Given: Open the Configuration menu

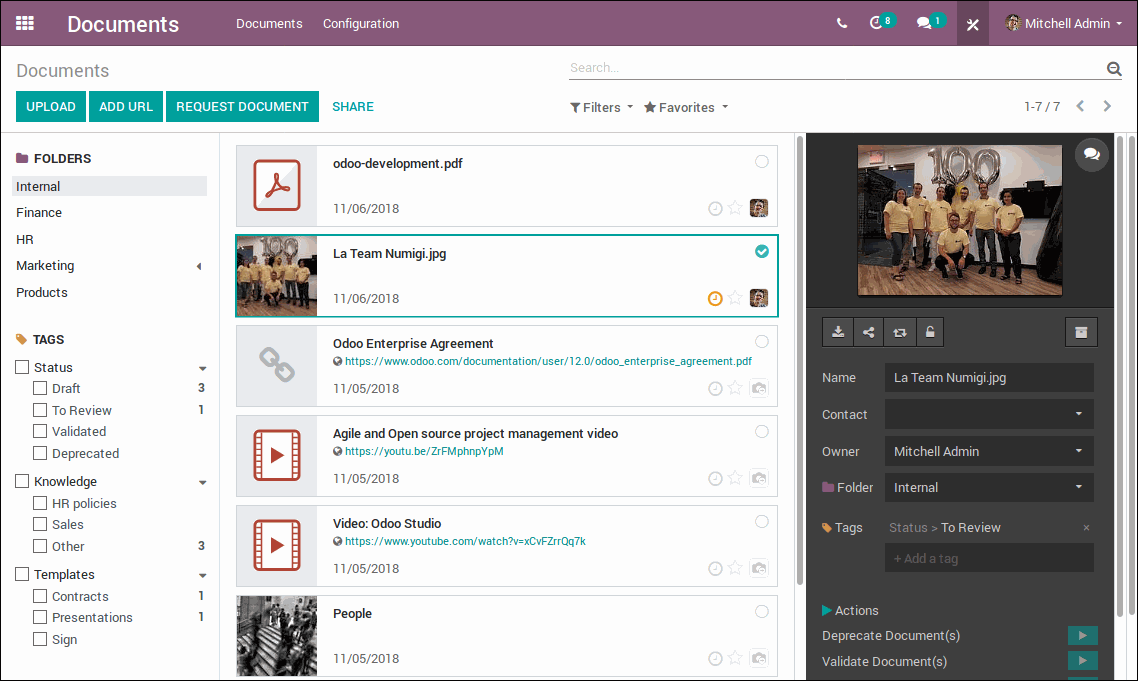Looking at the screenshot, I should point(360,23).
